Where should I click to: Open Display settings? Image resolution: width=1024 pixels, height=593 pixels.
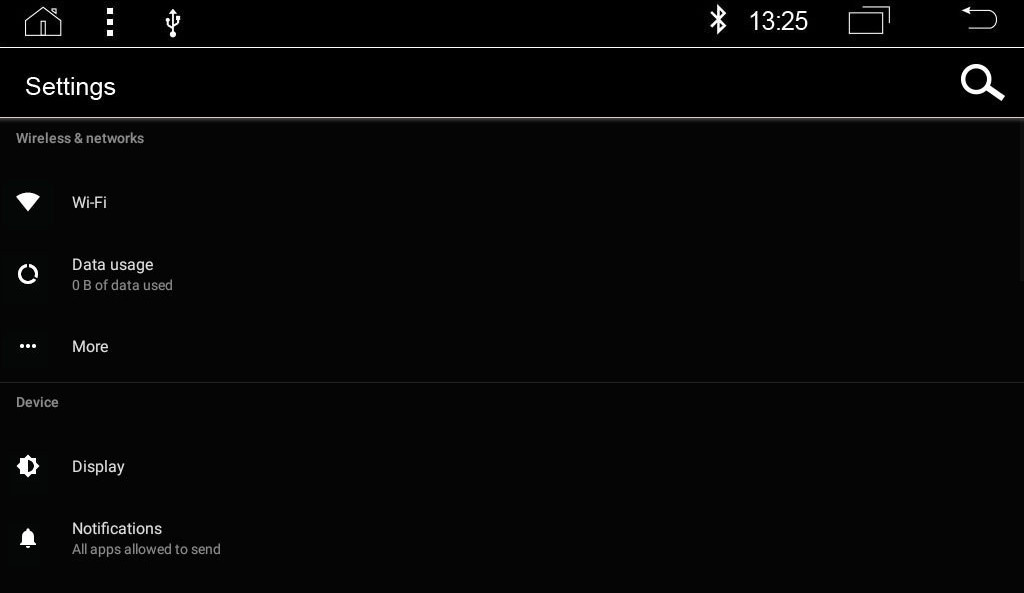click(x=512, y=466)
